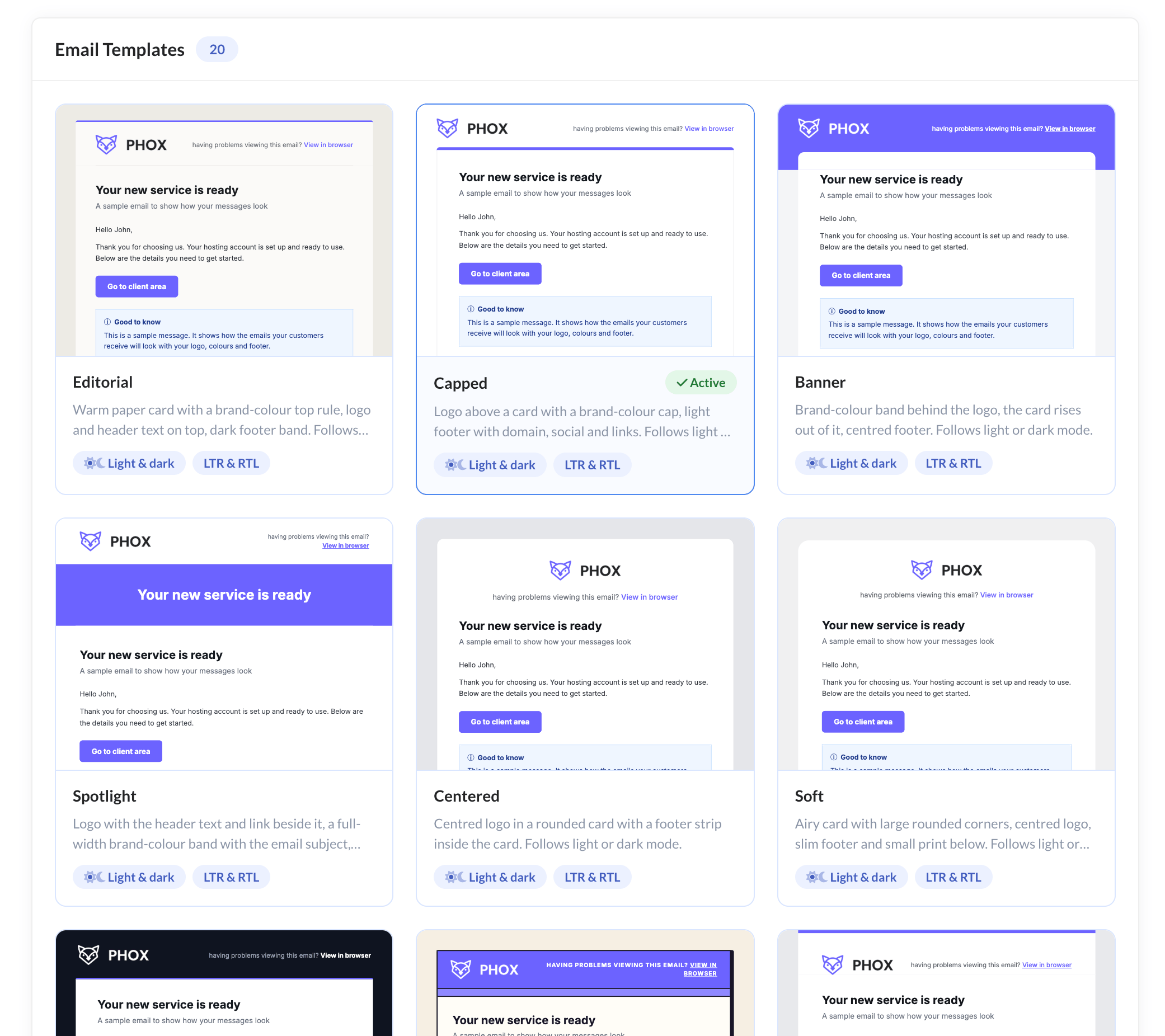
Task: Select the Centered template title
Action: click(x=466, y=795)
